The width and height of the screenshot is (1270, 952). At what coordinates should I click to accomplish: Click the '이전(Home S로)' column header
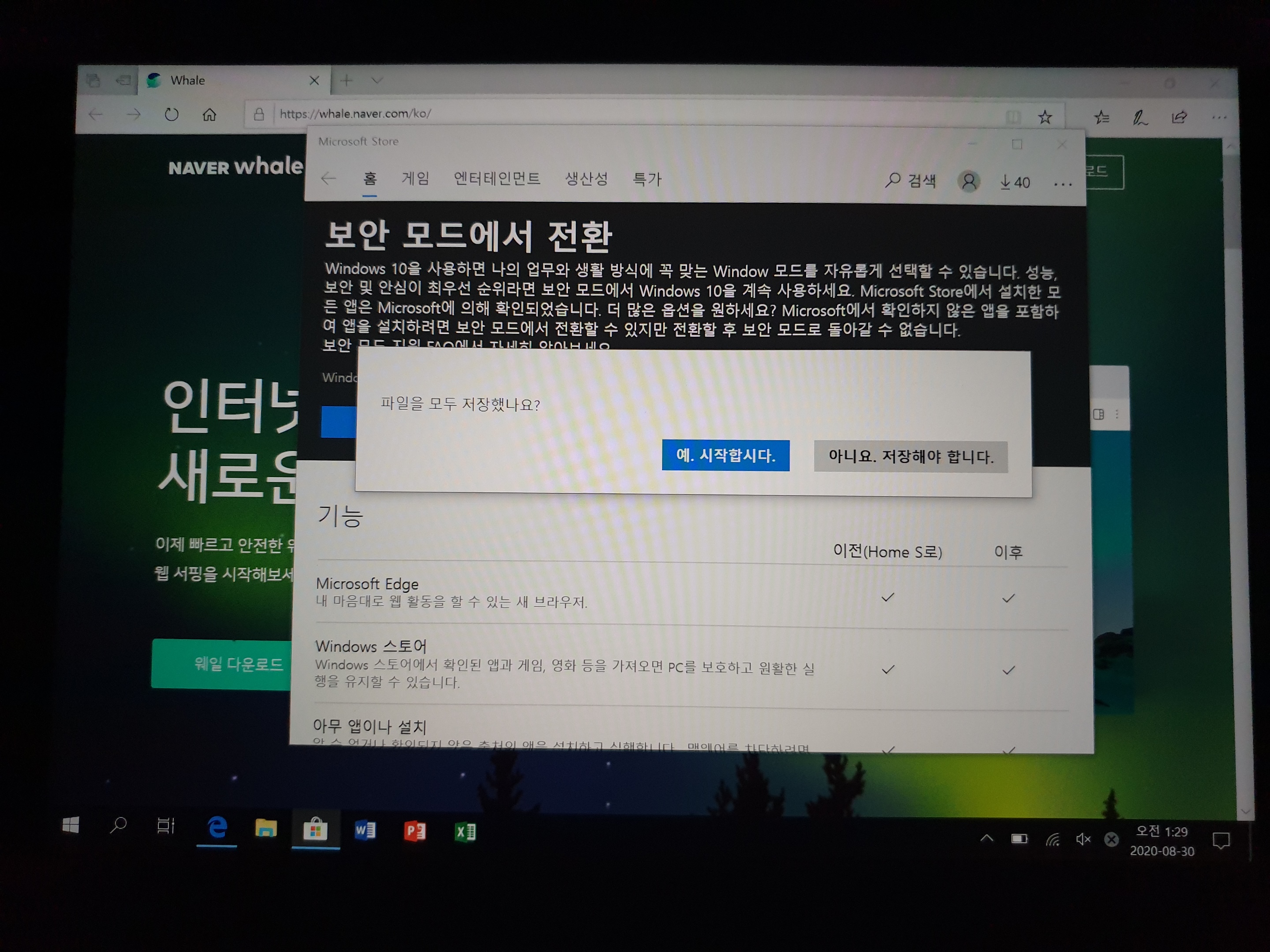[x=888, y=551]
